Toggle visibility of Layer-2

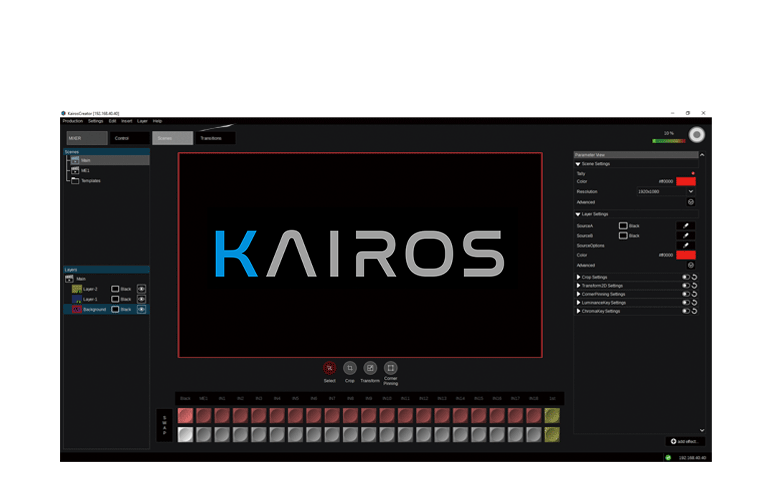pos(141,288)
